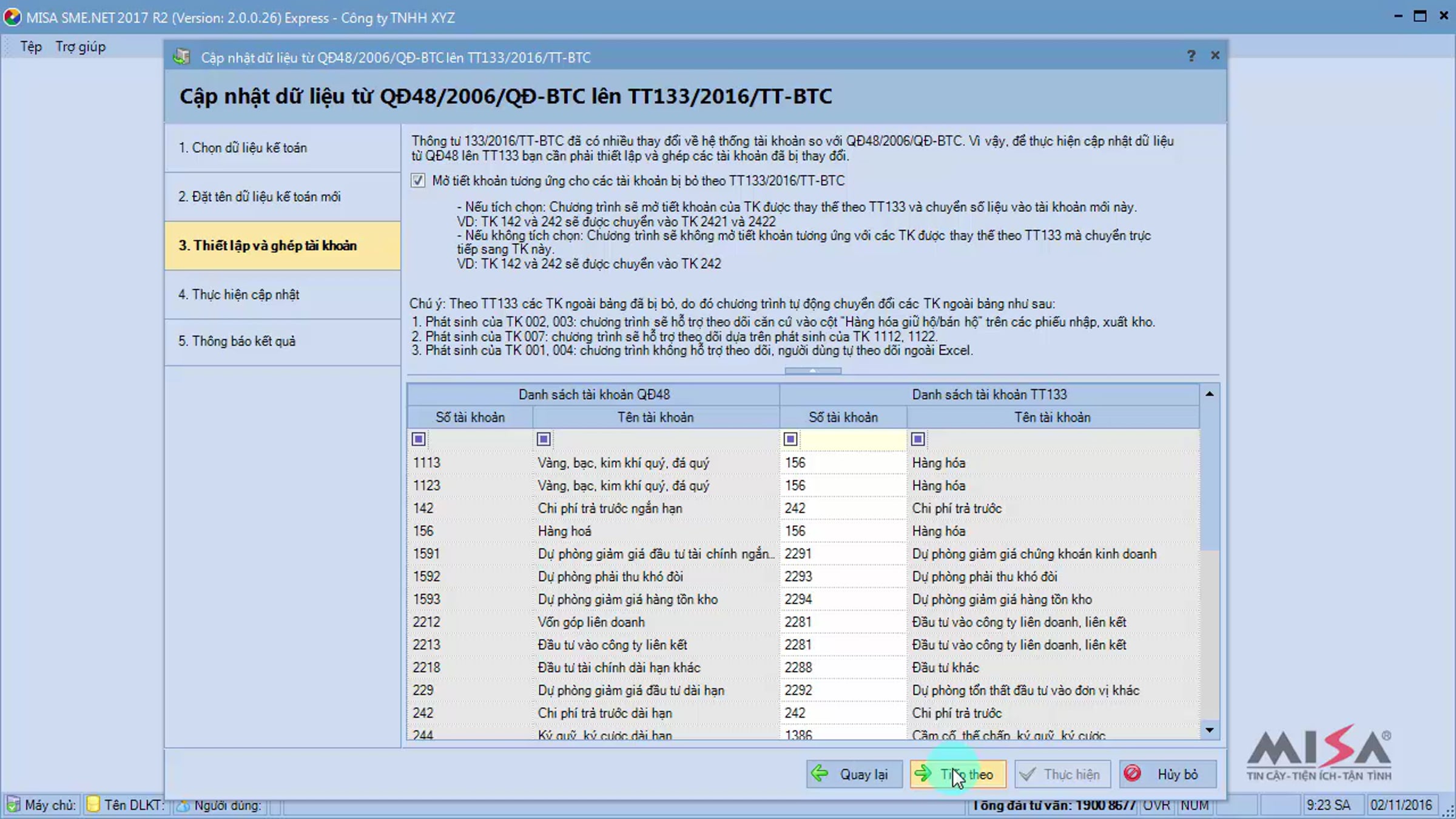This screenshot has width=1456, height=819.
Task: Click the help question mark icon in dialog title
Action: click(1191, 56)
